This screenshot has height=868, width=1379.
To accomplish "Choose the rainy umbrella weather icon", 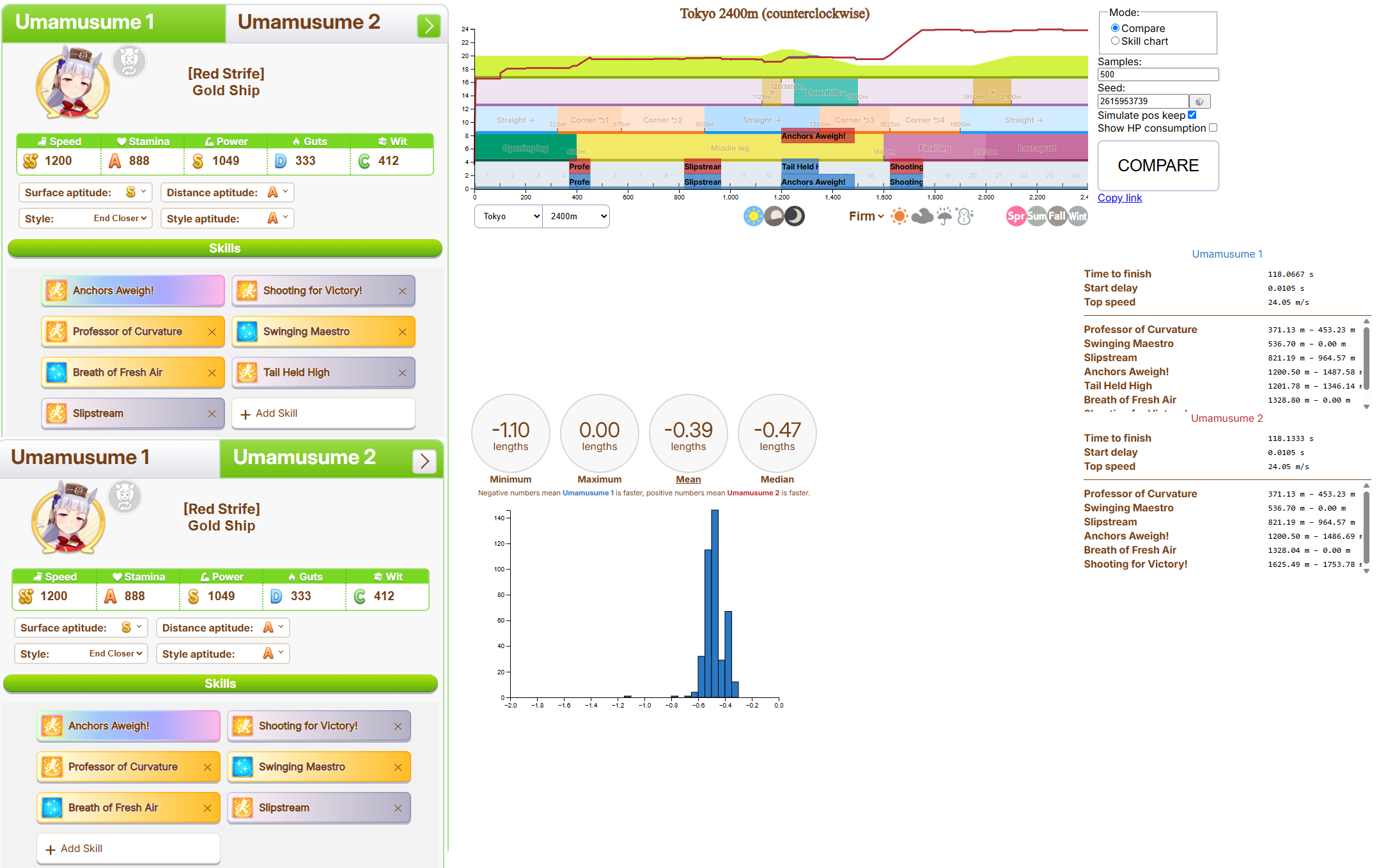I will coord(944,216).
